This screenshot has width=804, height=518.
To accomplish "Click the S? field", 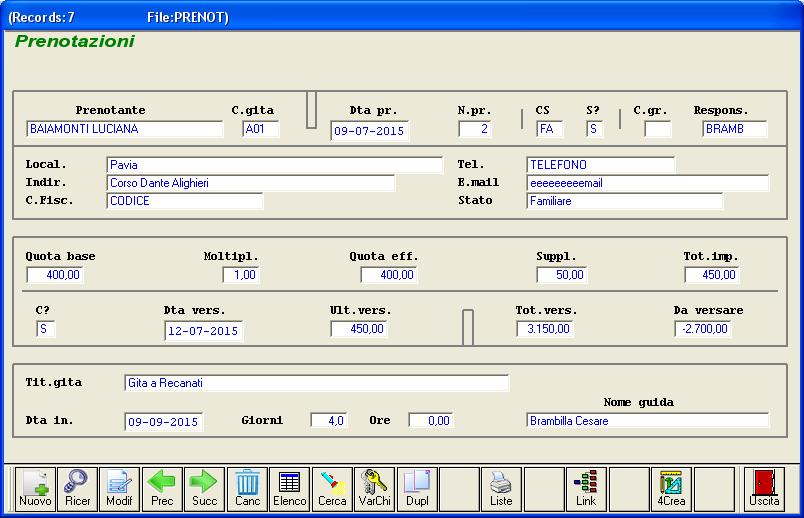I will point(594,129).
